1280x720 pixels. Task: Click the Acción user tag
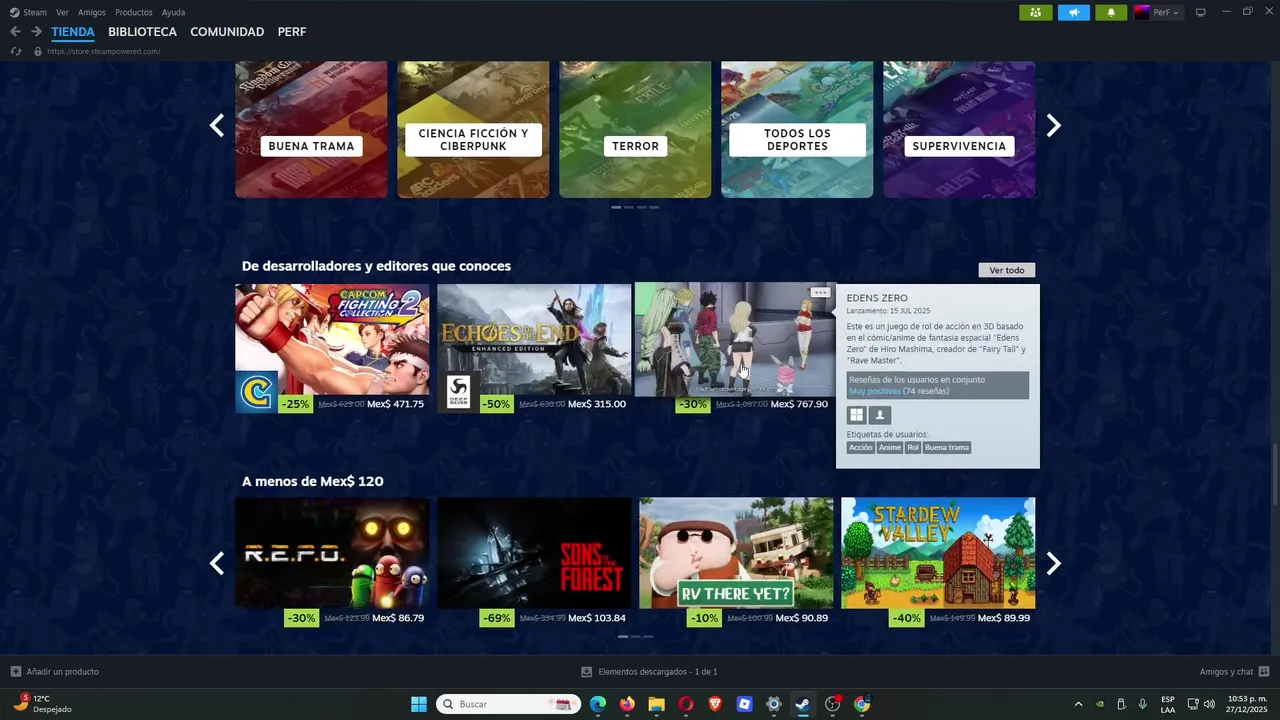pos(861,448)
